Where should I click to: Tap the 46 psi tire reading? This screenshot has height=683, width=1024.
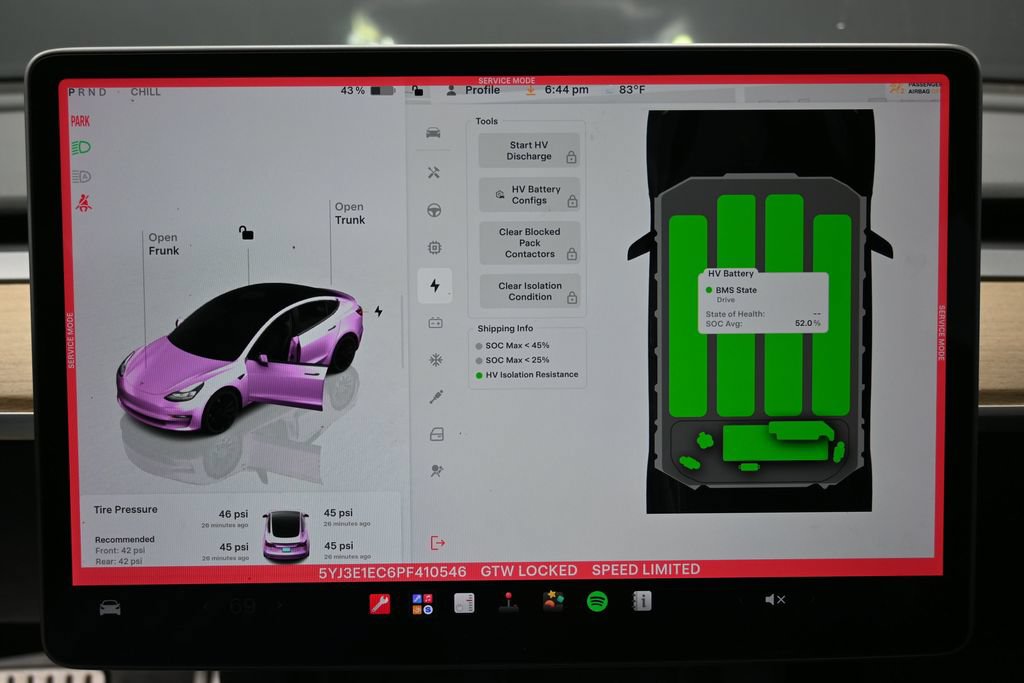tap(233, 515)
